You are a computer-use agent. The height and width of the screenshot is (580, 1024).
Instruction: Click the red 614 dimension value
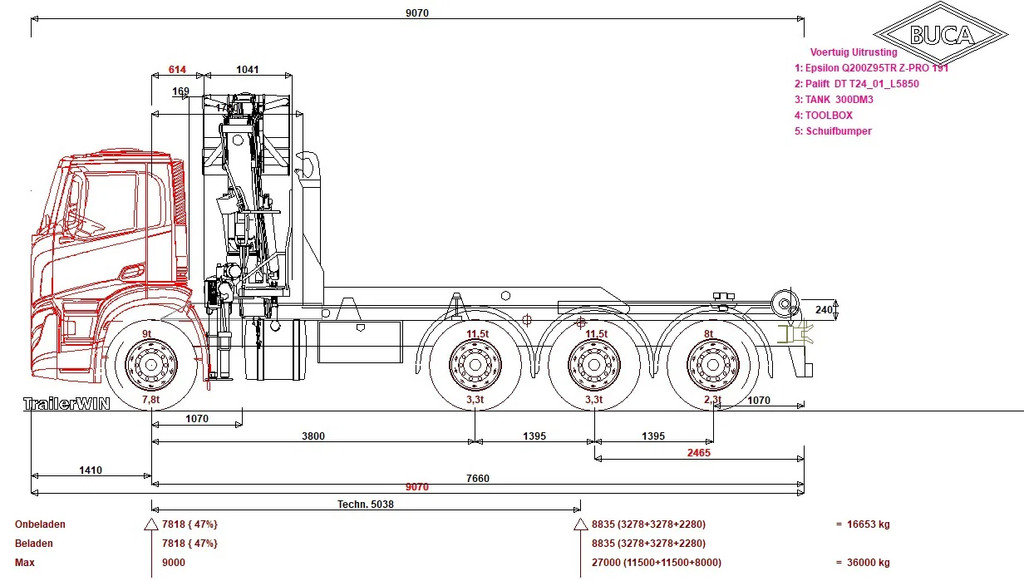click(x=177, y=69)
